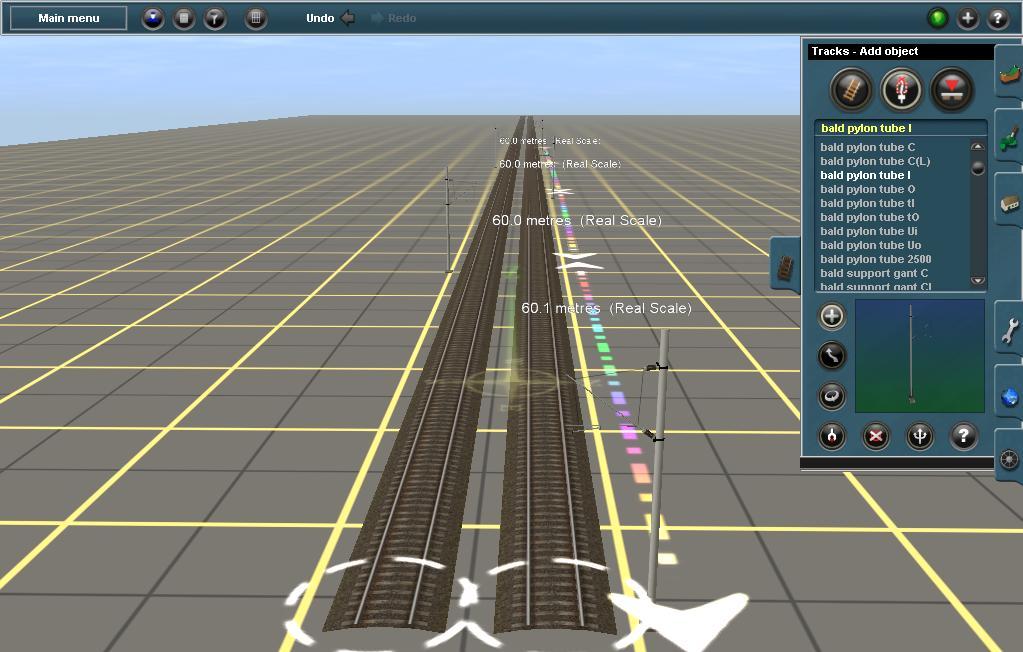Open help with the top-right question mark
The width and height of the screenshot is (1023, 652).
click(998, 18)
